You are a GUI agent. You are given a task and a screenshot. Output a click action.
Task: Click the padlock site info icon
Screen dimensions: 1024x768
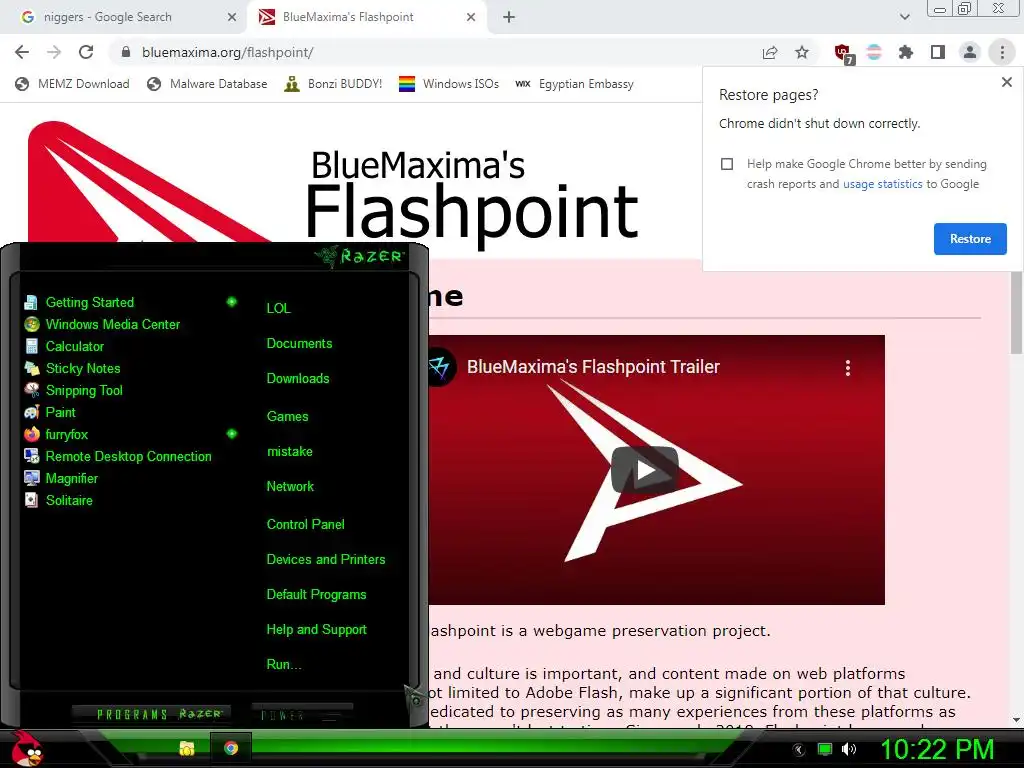point(126,52)
